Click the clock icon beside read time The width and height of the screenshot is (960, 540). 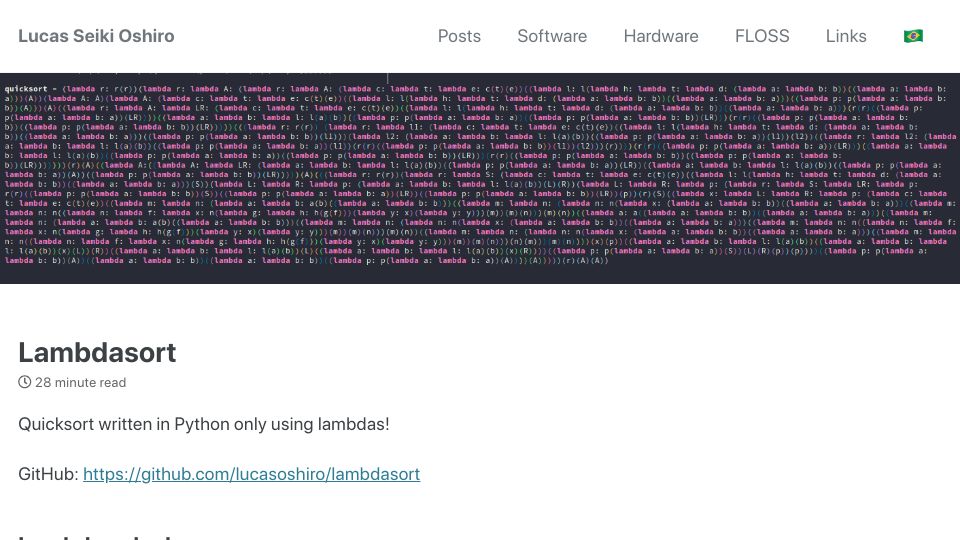click(x=24, y=382)
